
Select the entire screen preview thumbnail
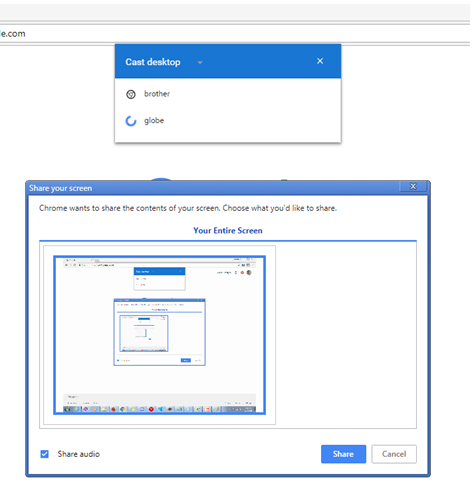click(x=159, y=335)
